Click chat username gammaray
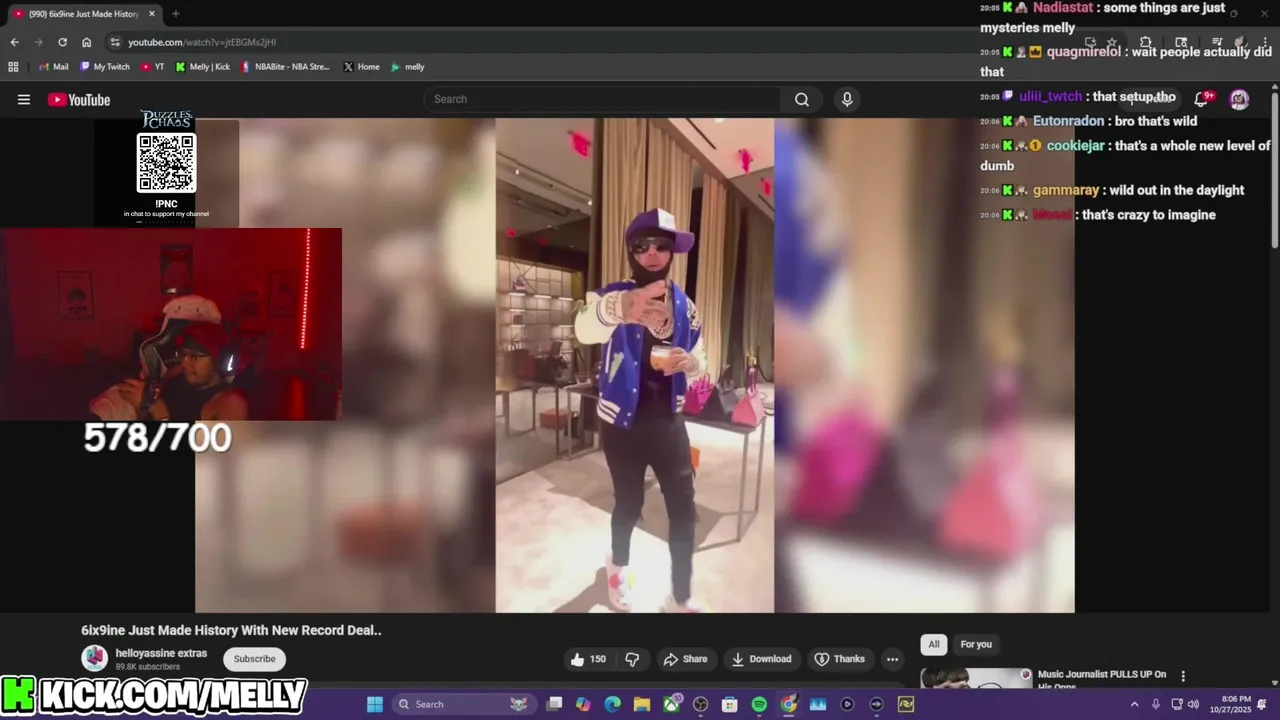Viewport: 1280px width, 720px height. coord(1066,190)
